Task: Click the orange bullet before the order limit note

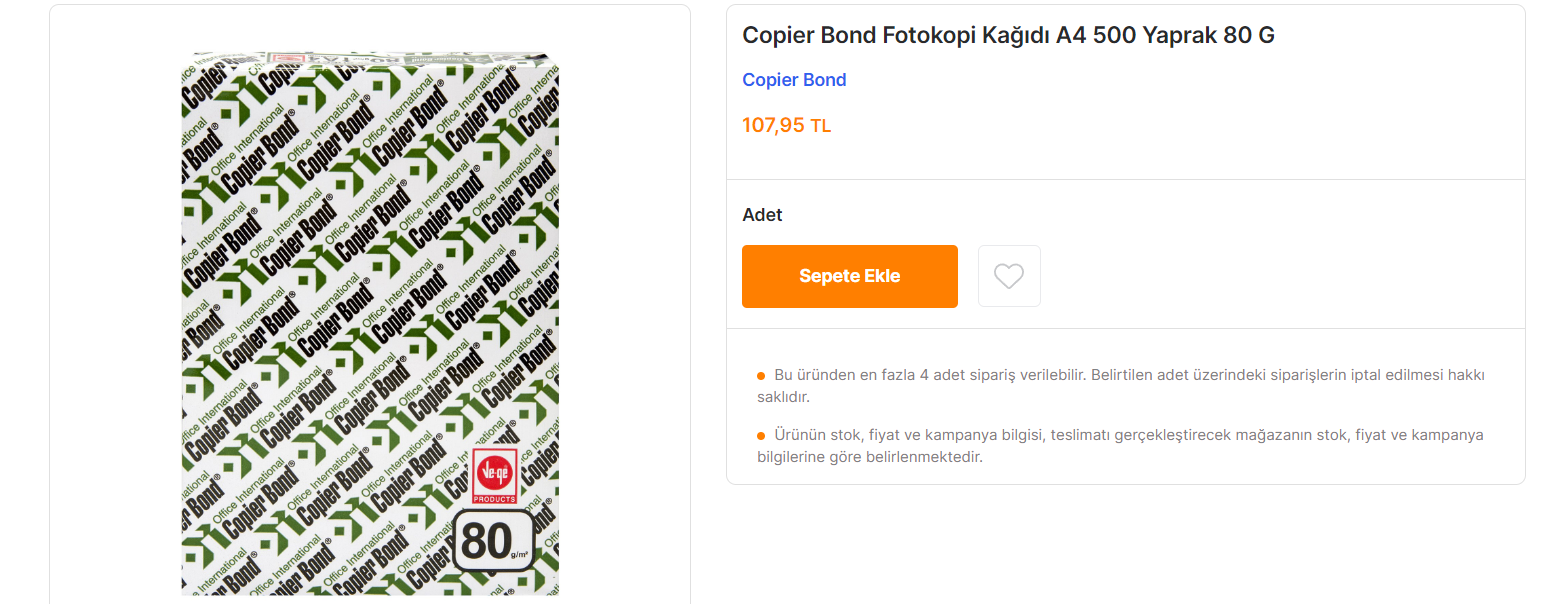Action: tap(761, 376)
